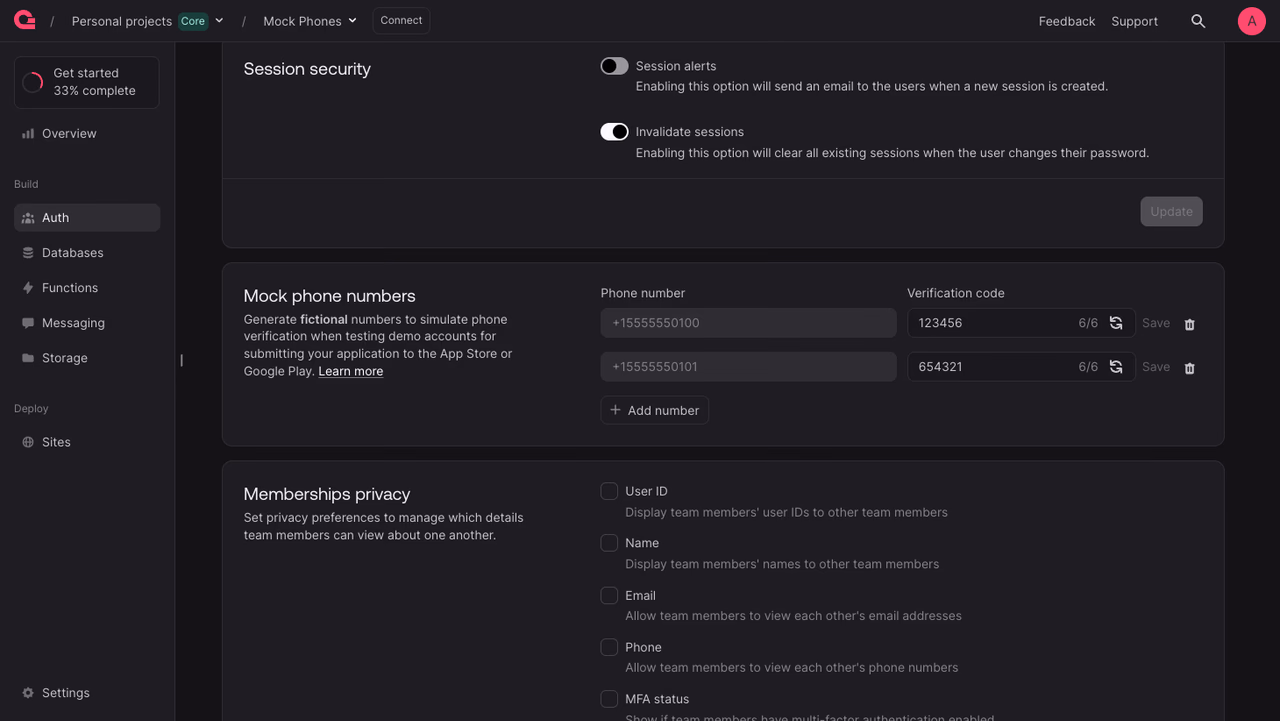Image resolution: width=1280 pixels, height=721 pixels.
Task: Click the Add number button
Action: click(x=655, y=410)
